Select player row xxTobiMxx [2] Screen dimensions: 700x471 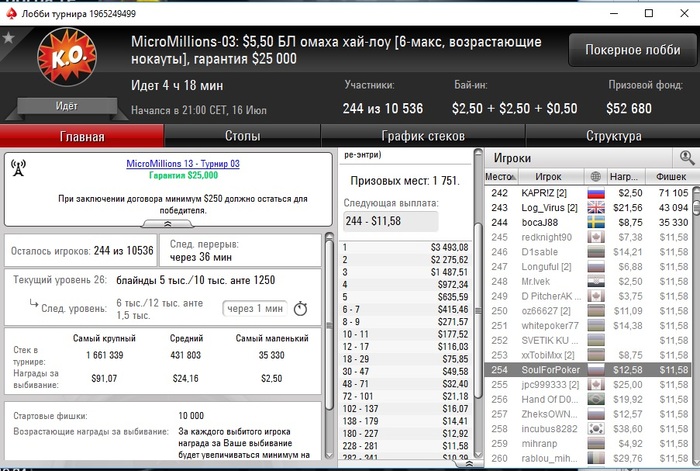tap(588, 355)
